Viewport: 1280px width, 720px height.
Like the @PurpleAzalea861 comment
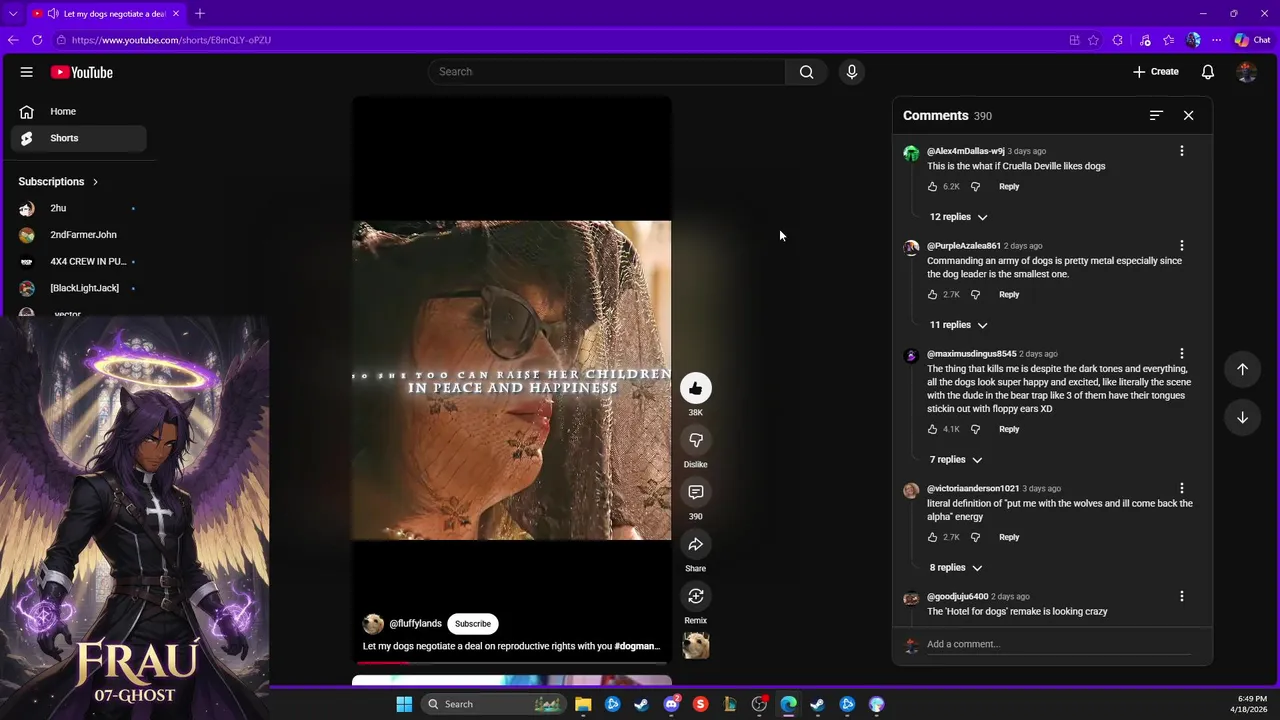coord(932,295)
